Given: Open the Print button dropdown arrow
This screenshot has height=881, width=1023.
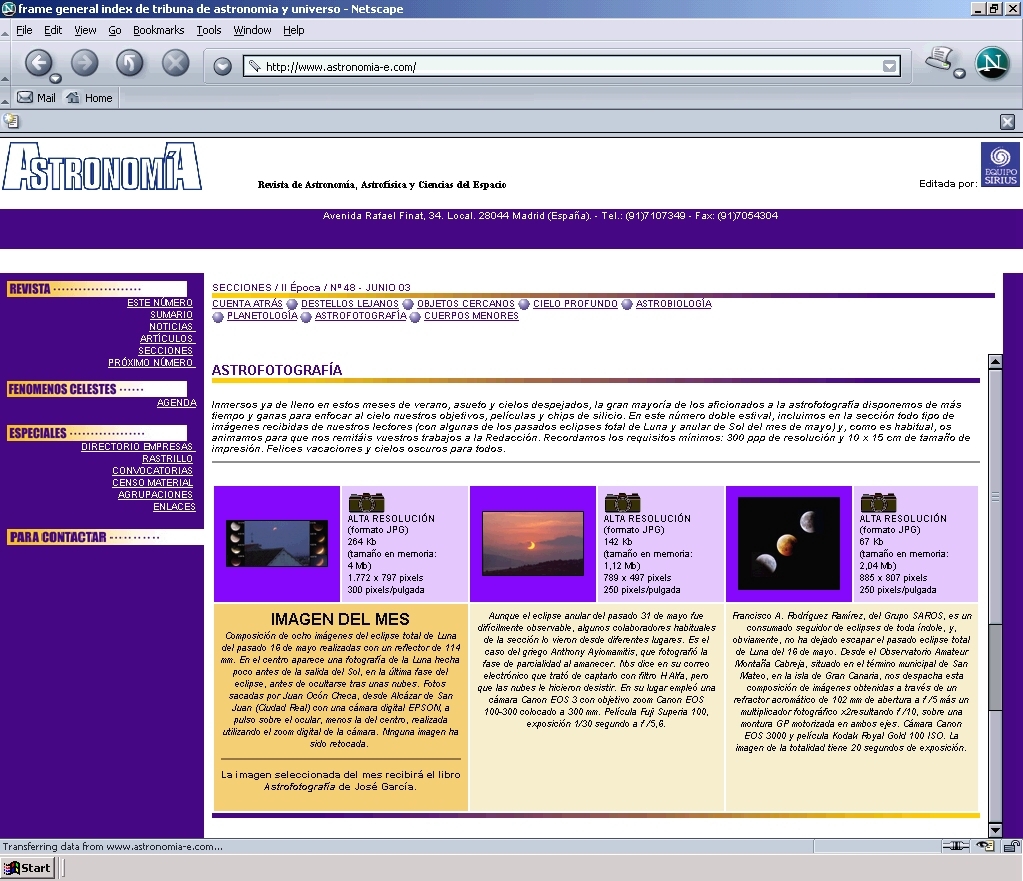Looking at the screenshot, I should [x=959, y=74].
